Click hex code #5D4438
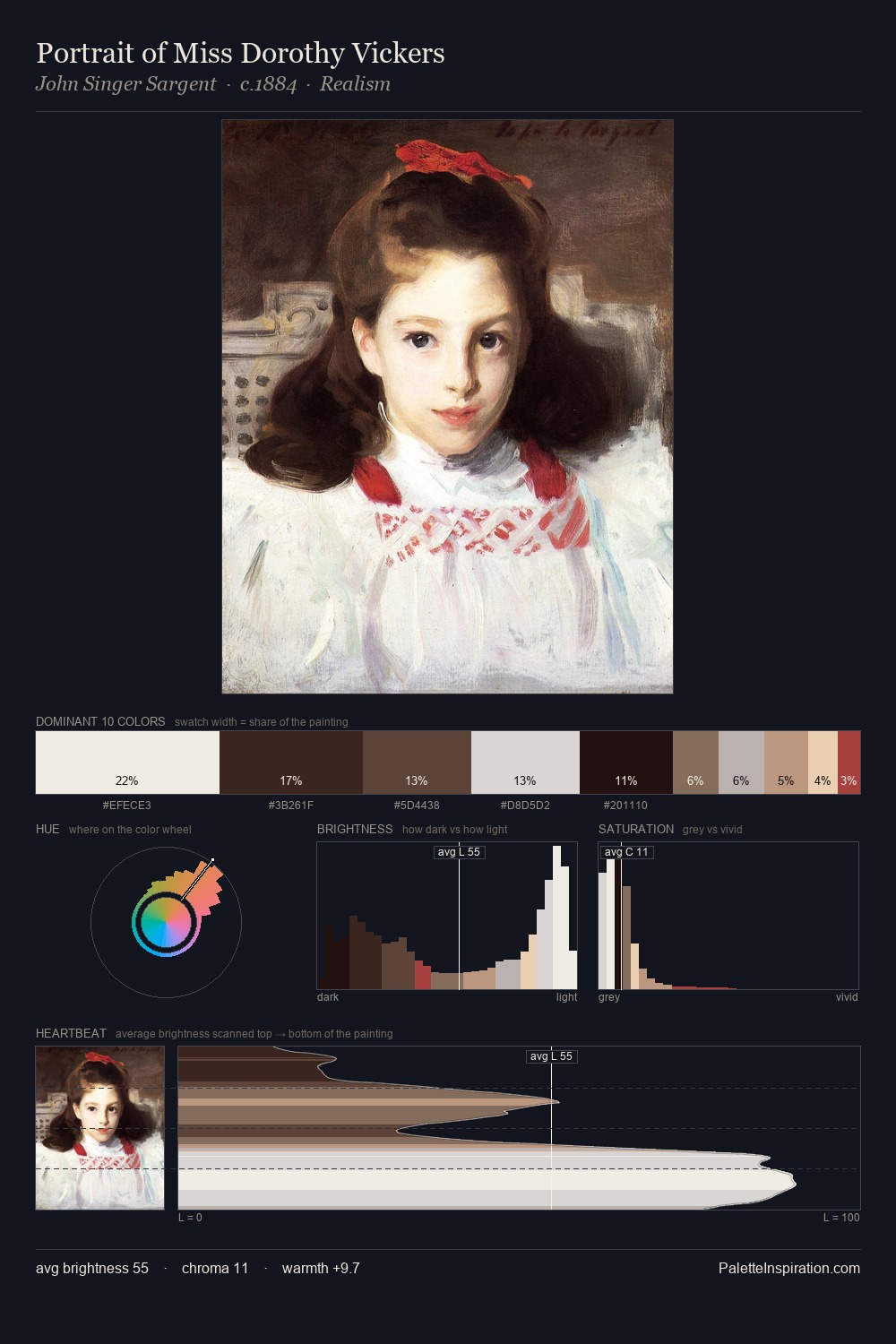 [417, 806]
